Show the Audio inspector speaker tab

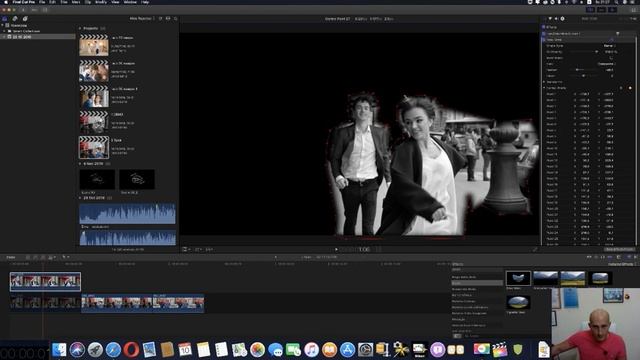point(556,18)
